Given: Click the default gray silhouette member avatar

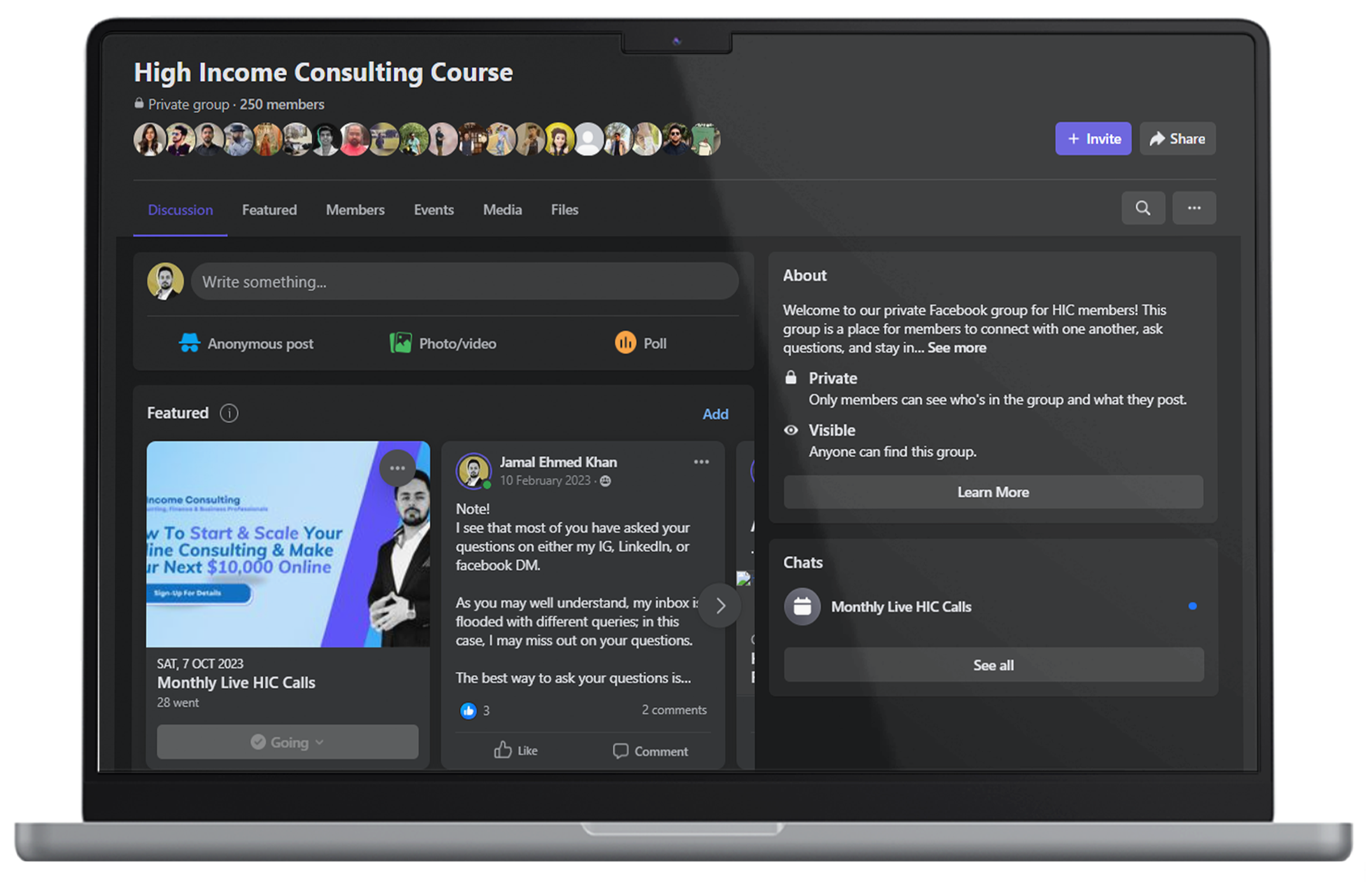Looking at the screenshot, I should [x=588, y=139].
